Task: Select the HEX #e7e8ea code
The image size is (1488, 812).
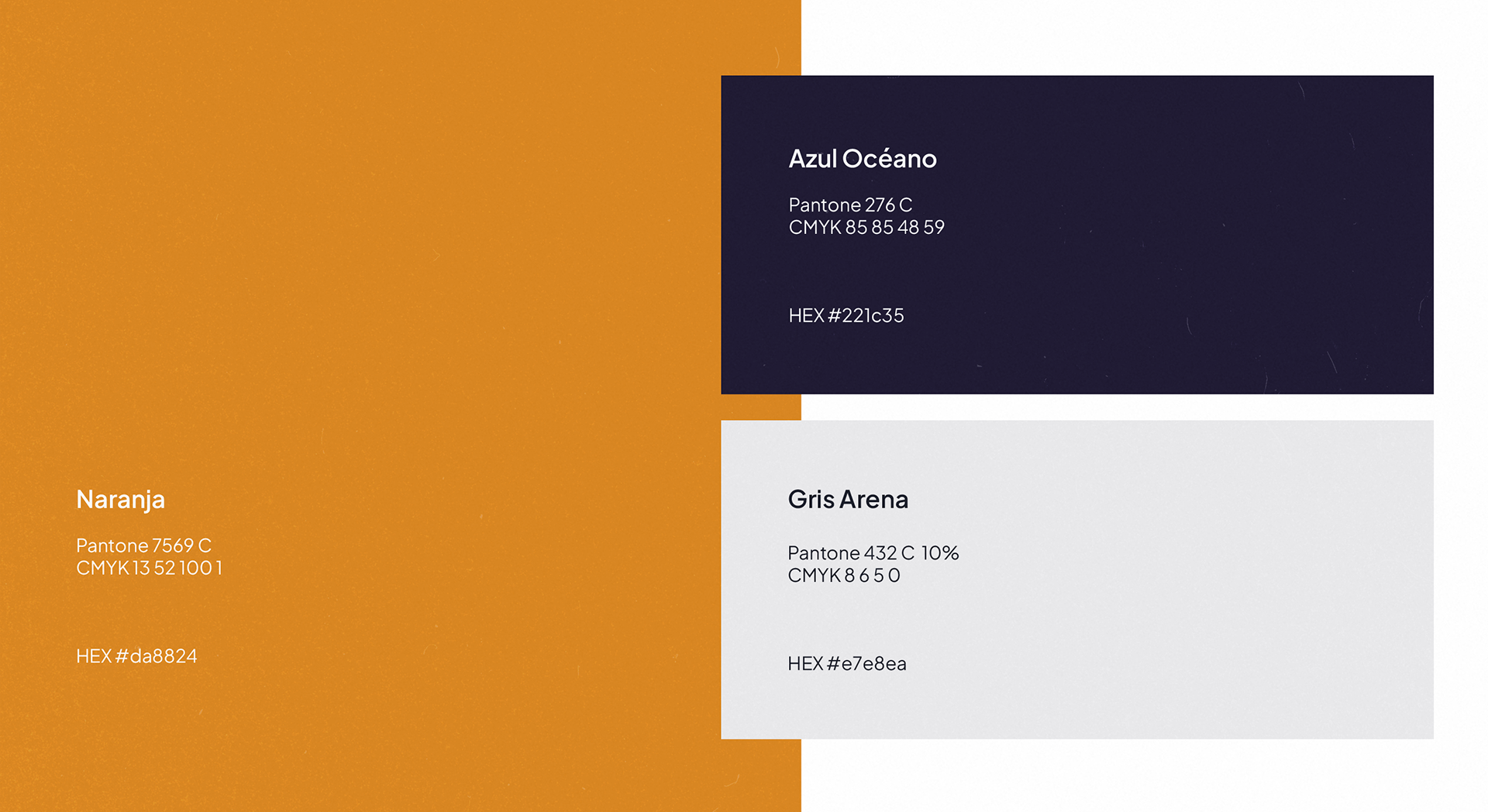Action: [x=847, y=664]
